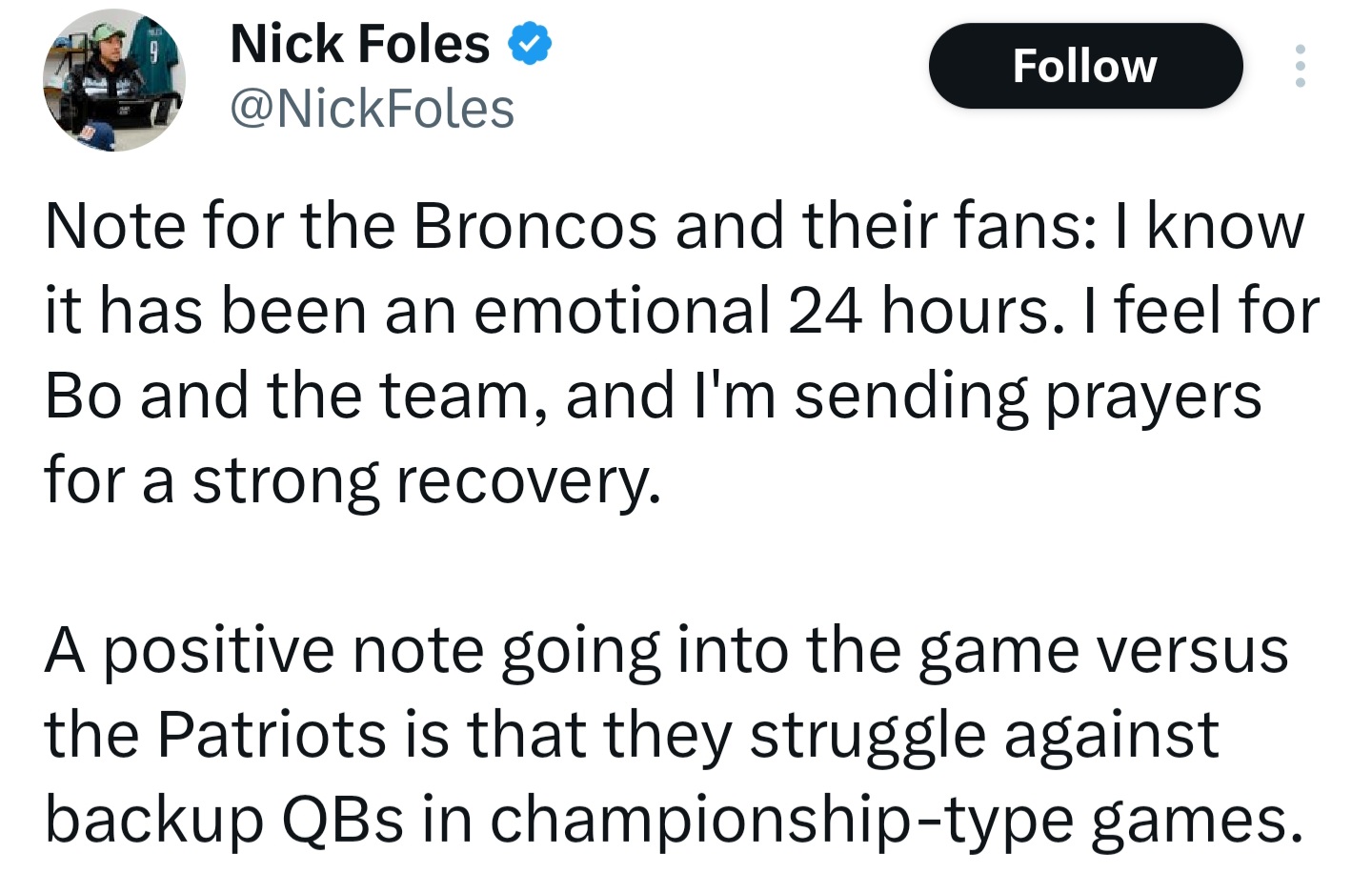This screenshot has height=874, width=1372.
Task: Select the "24 hours" text
Action: (919, 311)
